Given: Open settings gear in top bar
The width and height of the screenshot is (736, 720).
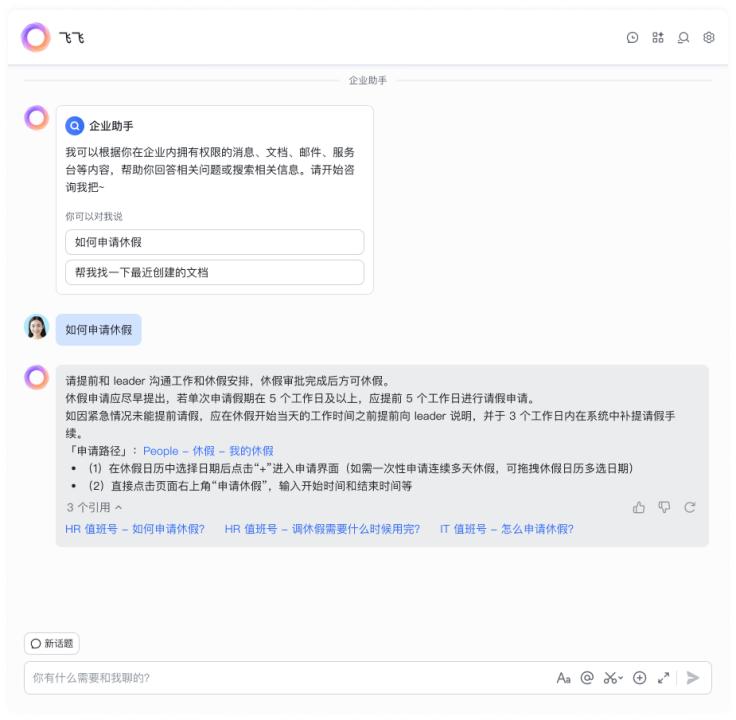Looking at the screenshot, I should [709, 38].
